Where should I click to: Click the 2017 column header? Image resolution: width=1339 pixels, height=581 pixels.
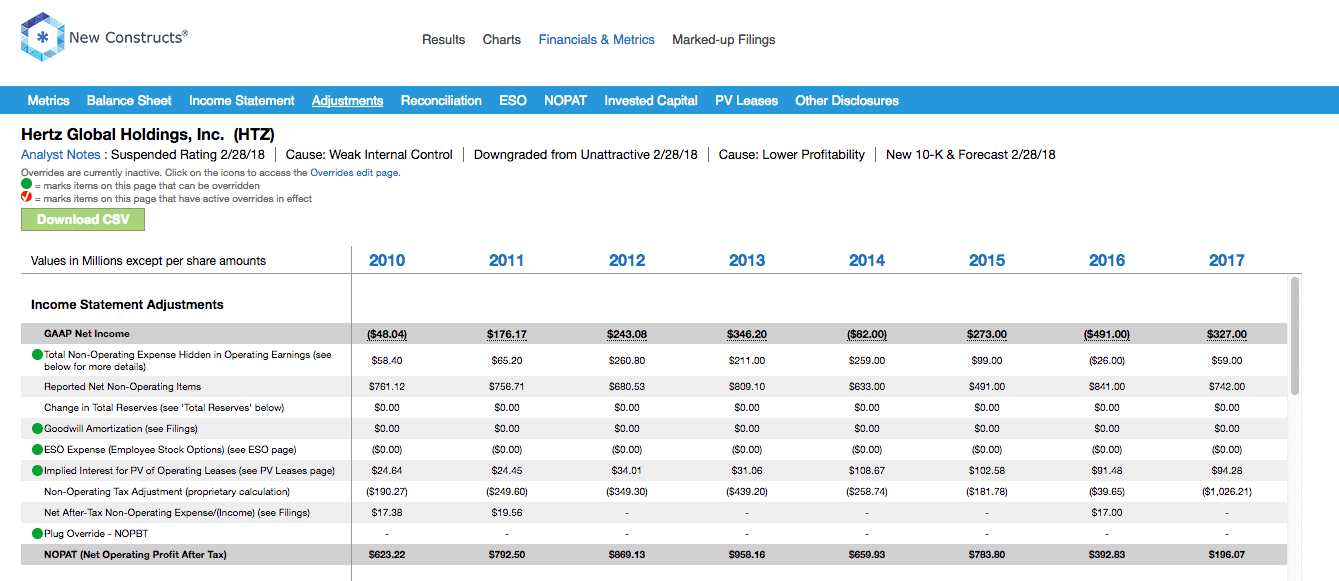(x=1227, y=260)
